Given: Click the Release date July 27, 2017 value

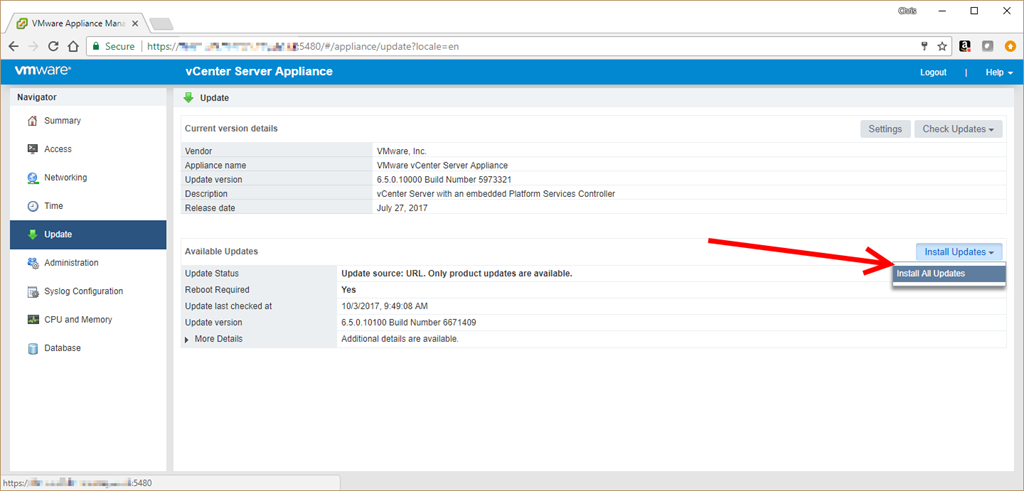Looking at the screenshot, I should pos(403,208).
